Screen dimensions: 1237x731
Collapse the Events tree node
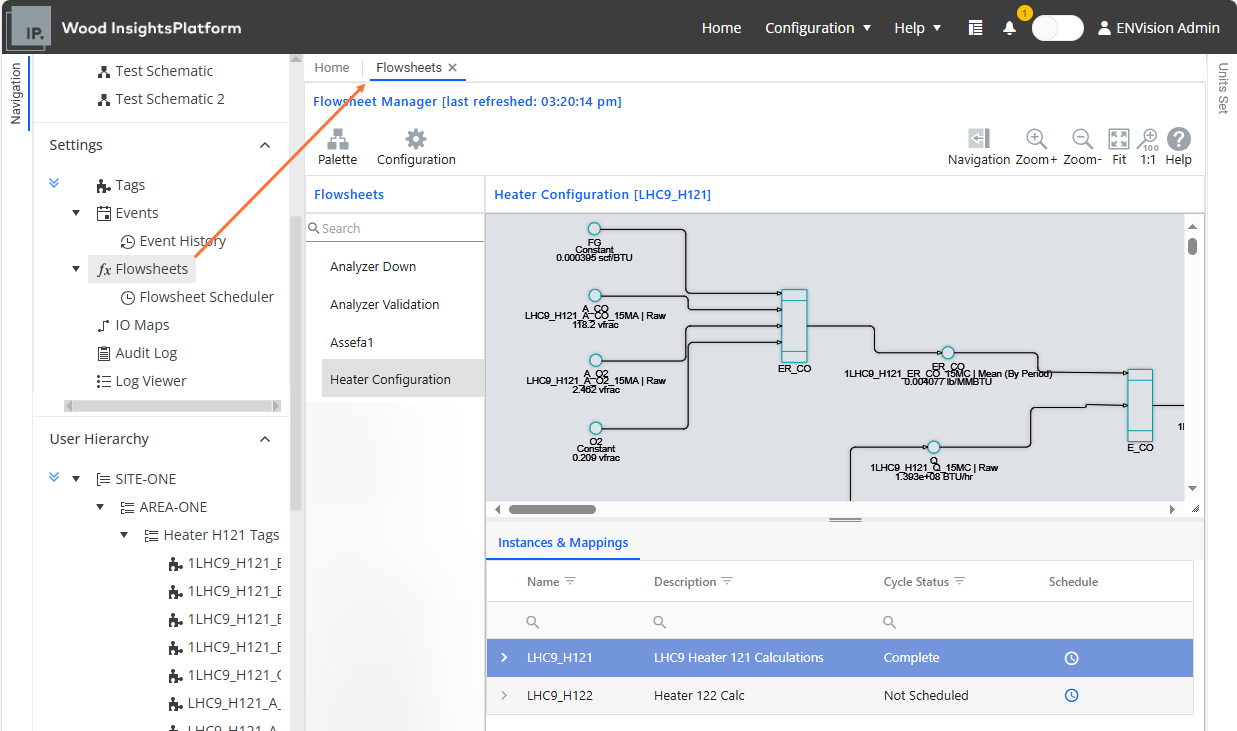pyautogui.click(x=77, y=213)
